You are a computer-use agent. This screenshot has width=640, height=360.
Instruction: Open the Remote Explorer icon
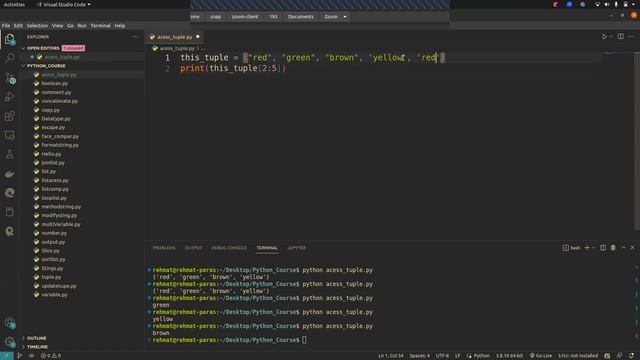[9, 135]
